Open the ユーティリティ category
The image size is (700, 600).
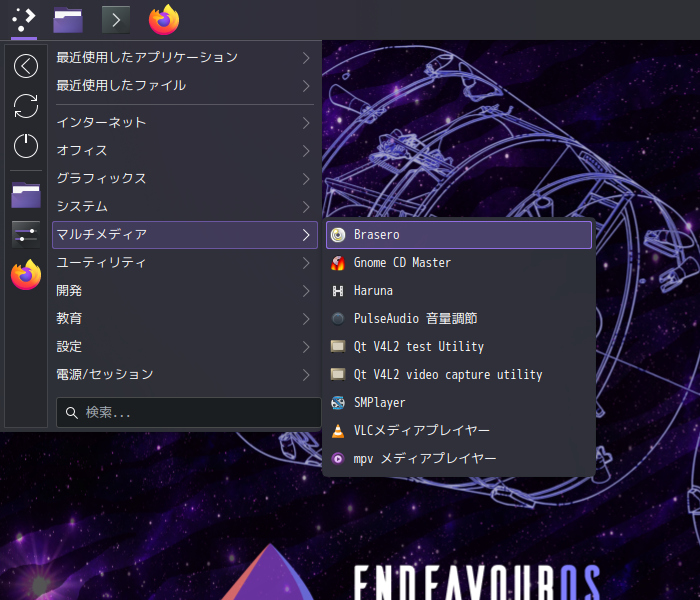click(185, 263)
